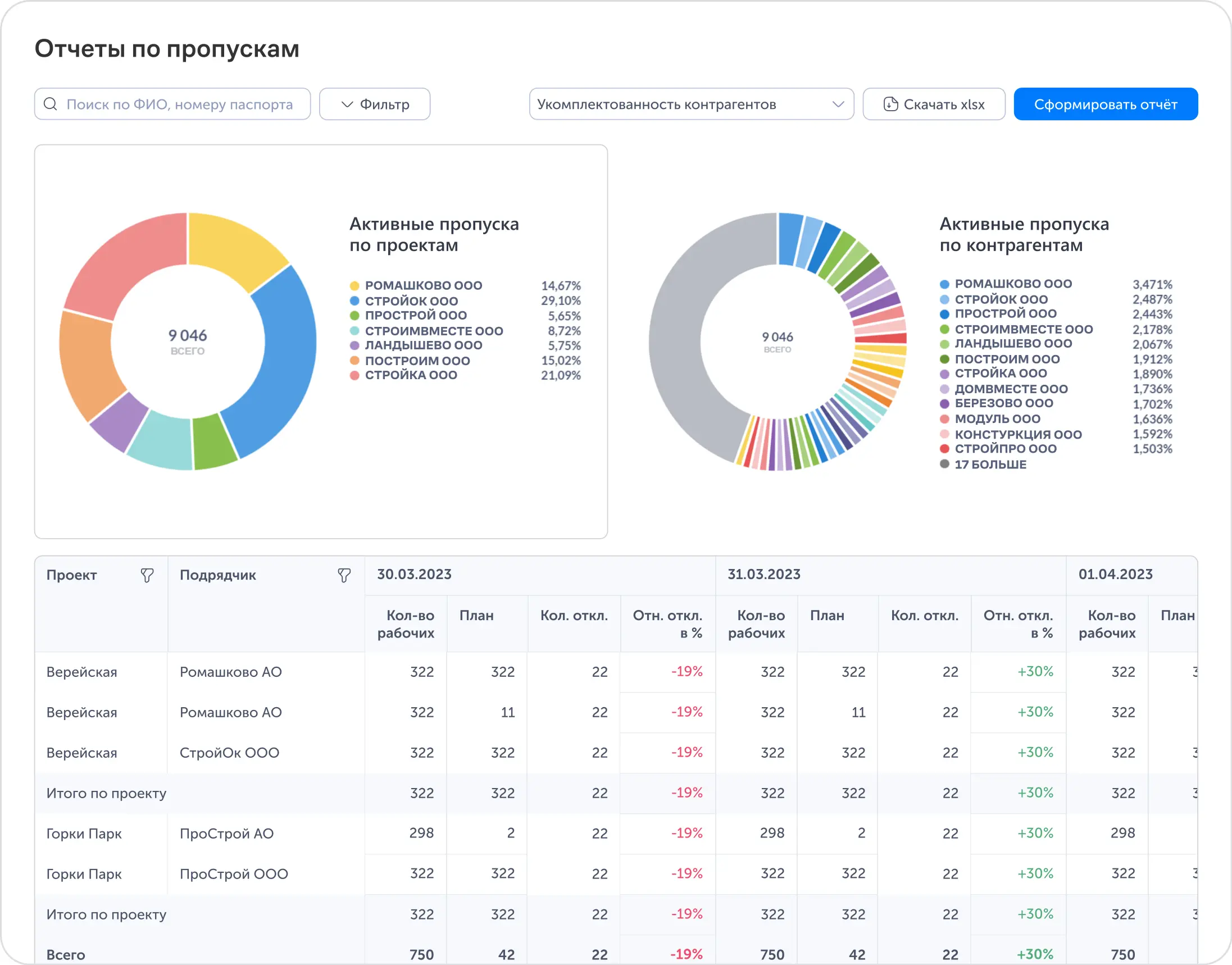
Task: Click the pink СТРОЙКА ООО swatch in the projects legend
Action: pyautogui.click(x=354, y=376)
